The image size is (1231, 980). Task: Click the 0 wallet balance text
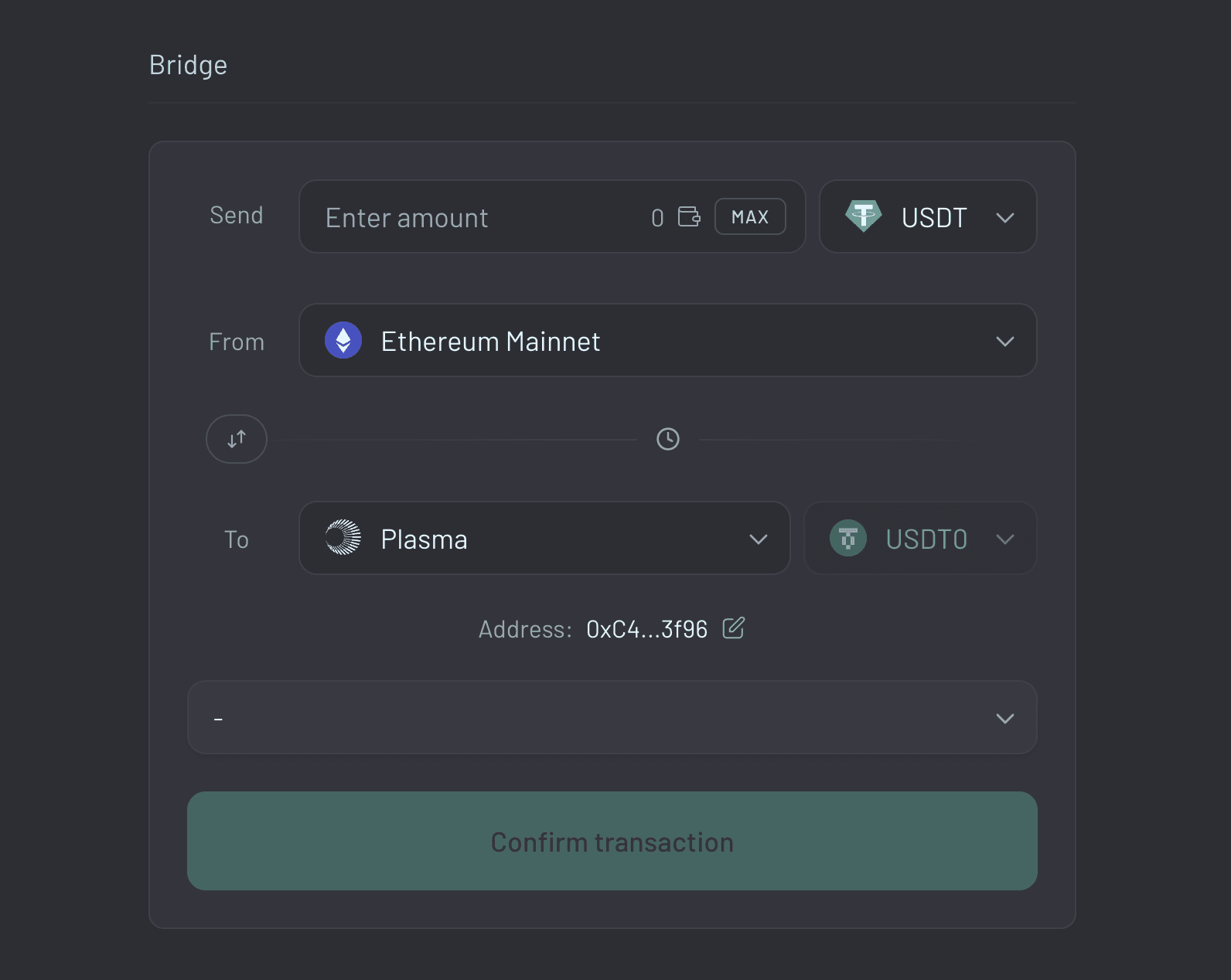(657, 217)
